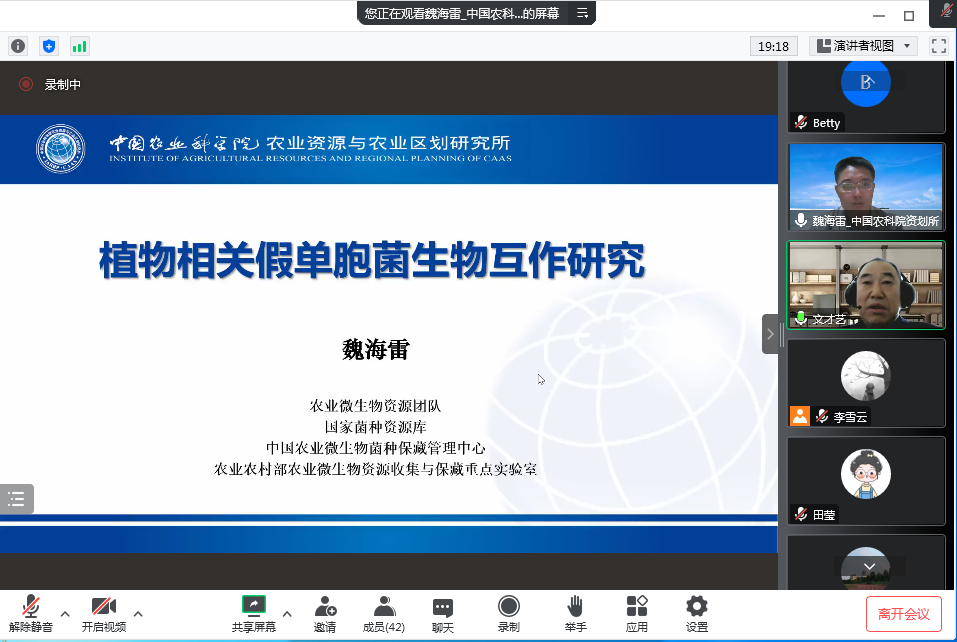Expand audio options arrow beside 解除静音
The height and width of the screenshot is (642, 957).
coord(65,613)
